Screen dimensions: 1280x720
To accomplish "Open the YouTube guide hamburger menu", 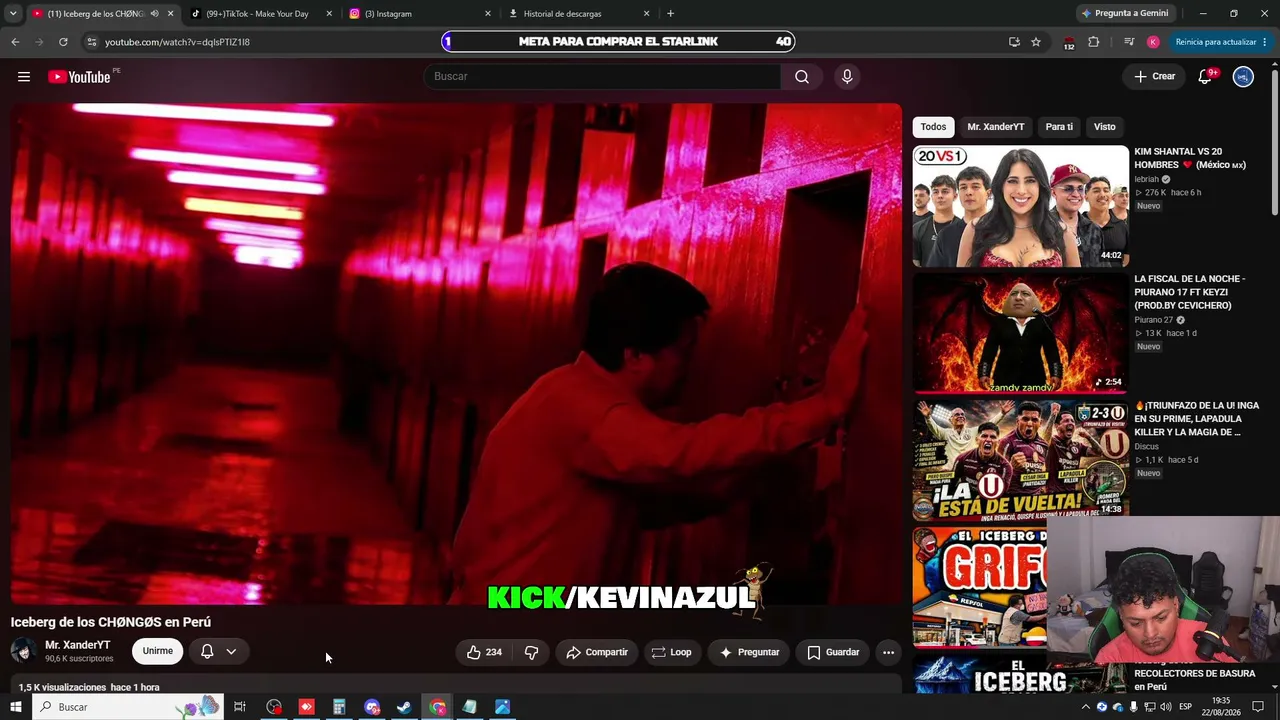I will coord(24,77).
